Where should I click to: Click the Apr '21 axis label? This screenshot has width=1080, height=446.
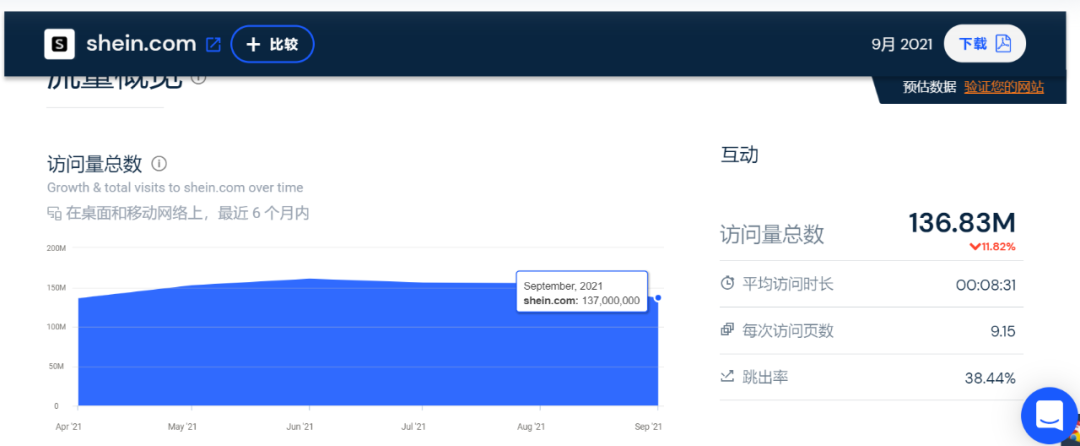68,427
